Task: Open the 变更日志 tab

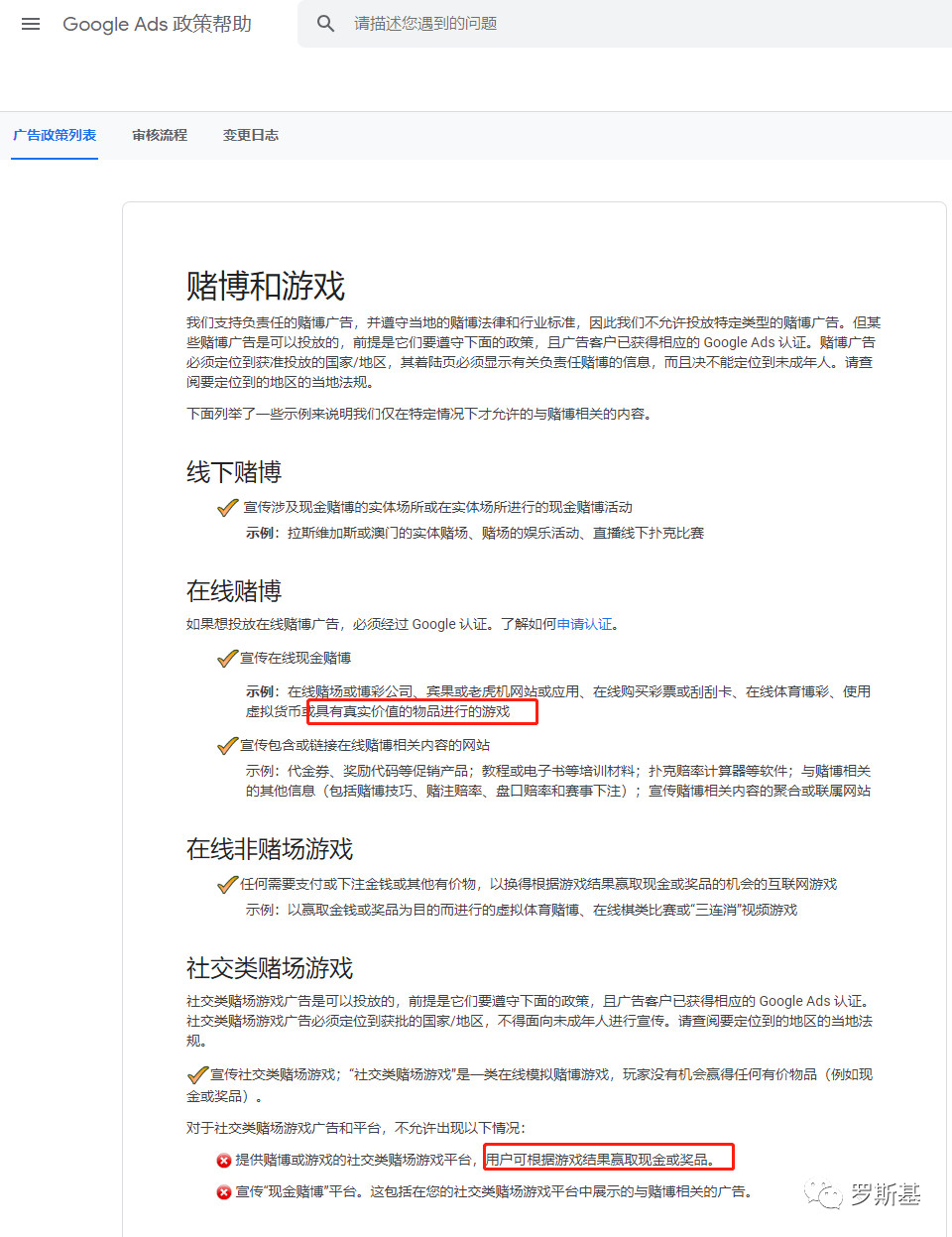Action: coord(251,135)
